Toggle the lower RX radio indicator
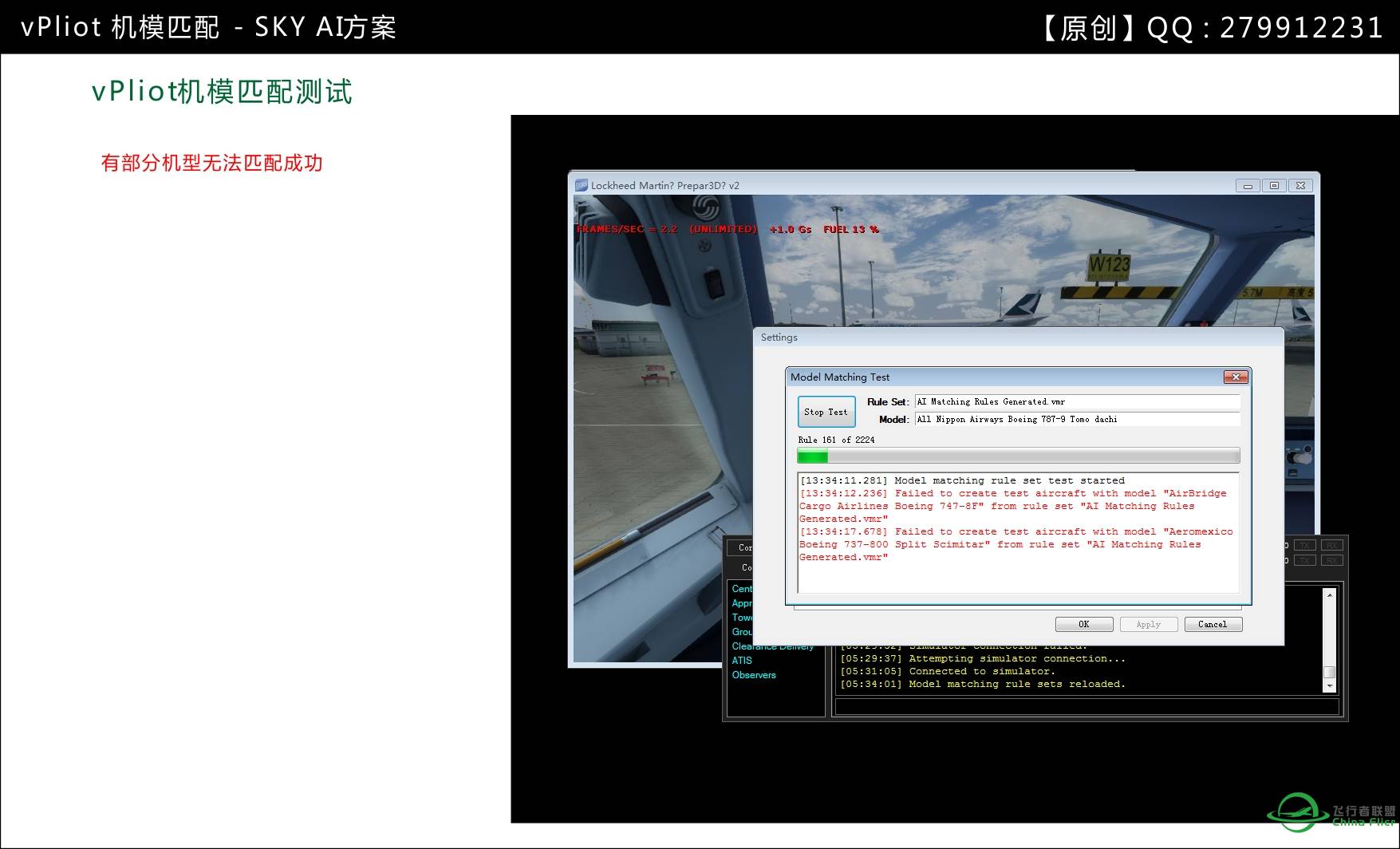The image size is (1400, 849). (1332, 560)
